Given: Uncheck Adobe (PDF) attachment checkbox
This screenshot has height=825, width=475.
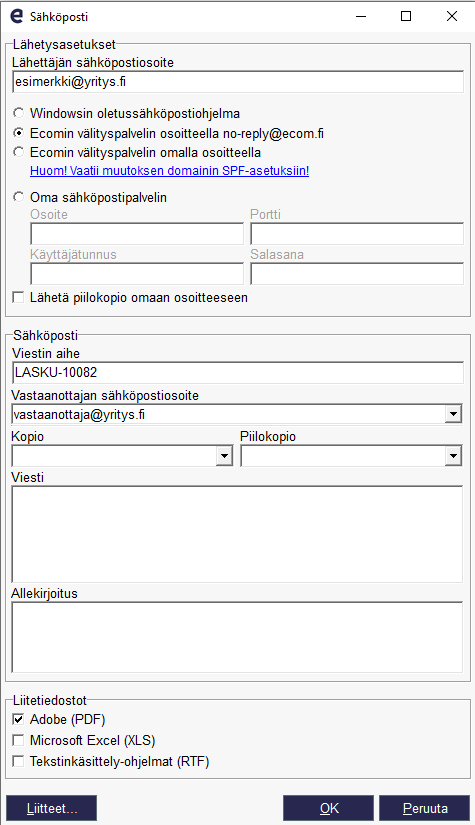Looking at the screenshot, I should 18,719.
